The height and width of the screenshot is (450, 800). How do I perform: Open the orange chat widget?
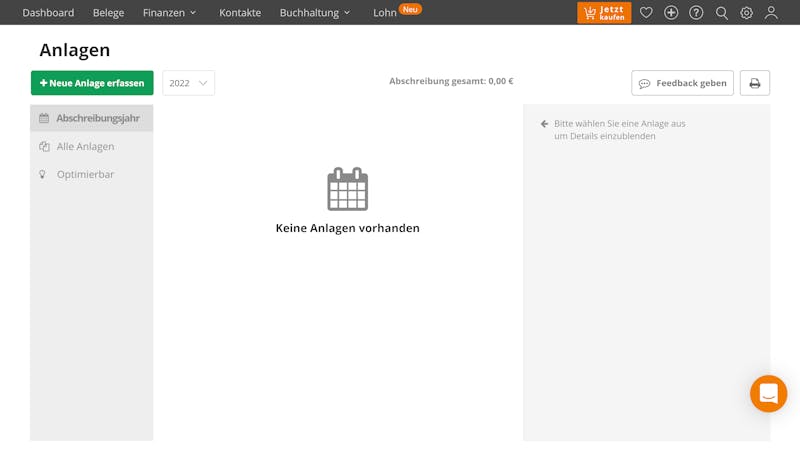tap(768, 394)
